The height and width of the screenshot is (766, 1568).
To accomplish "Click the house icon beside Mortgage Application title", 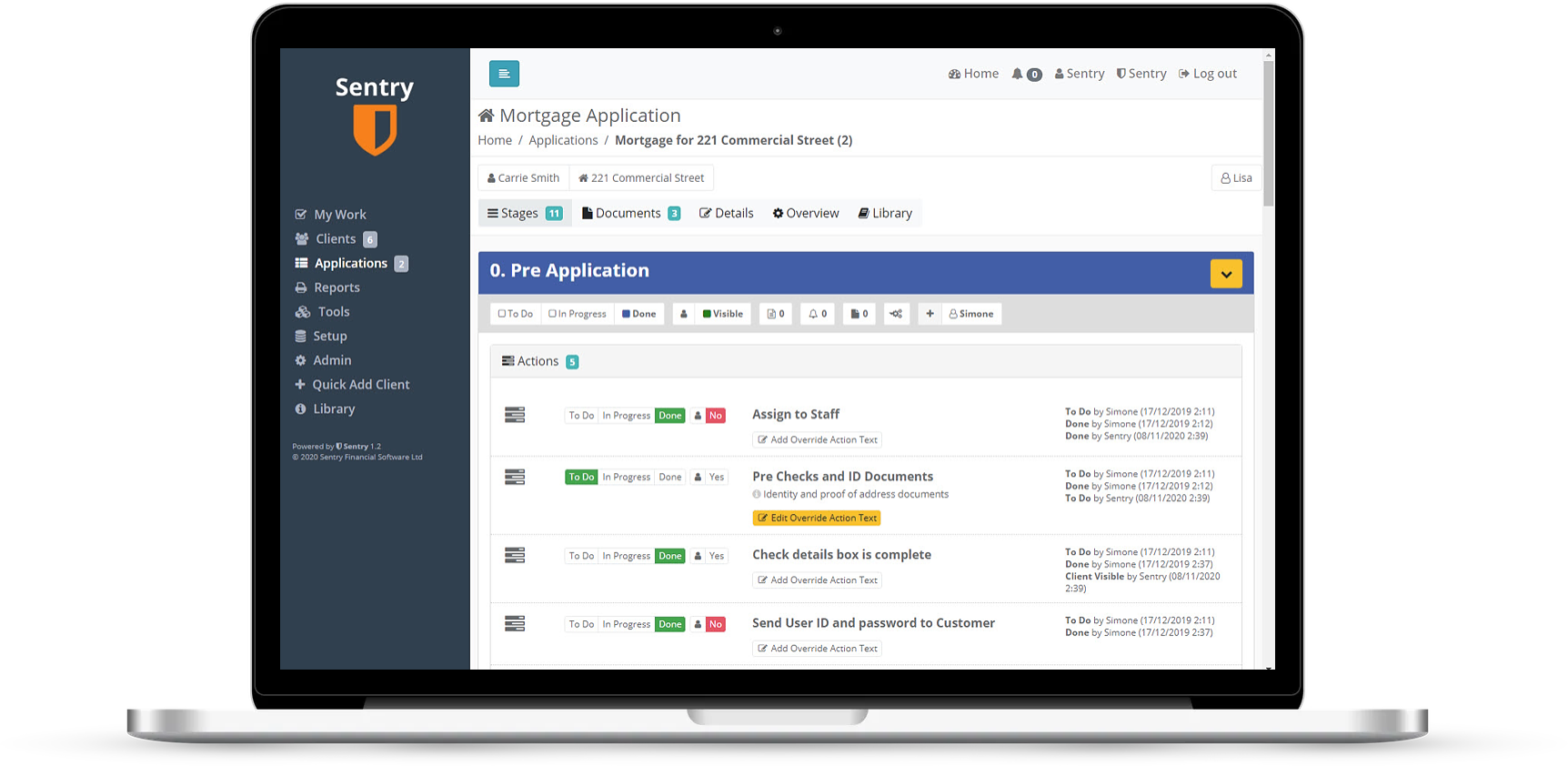I will coord(487,116).
